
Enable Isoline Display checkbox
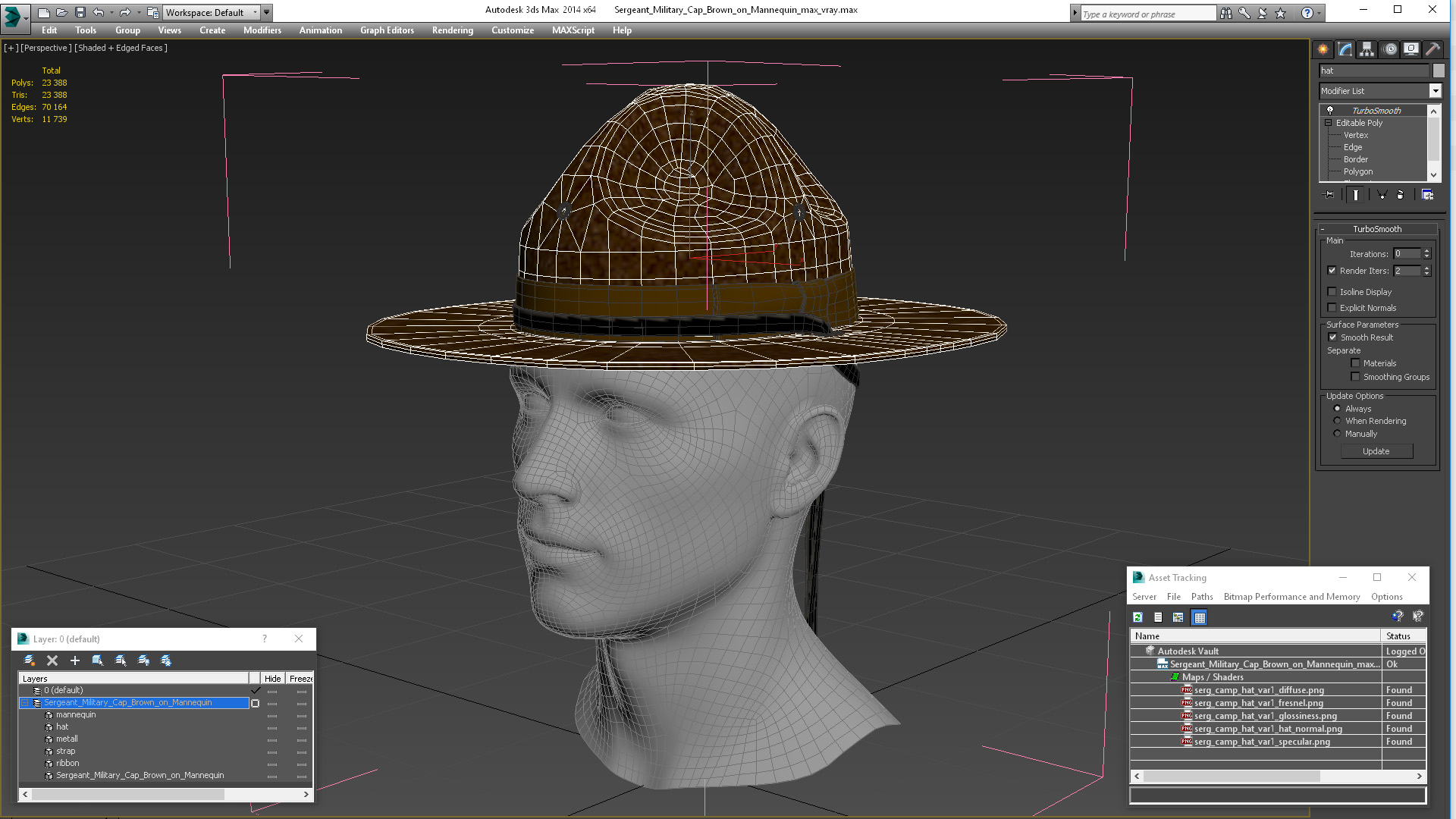(x=1332, y=292)
